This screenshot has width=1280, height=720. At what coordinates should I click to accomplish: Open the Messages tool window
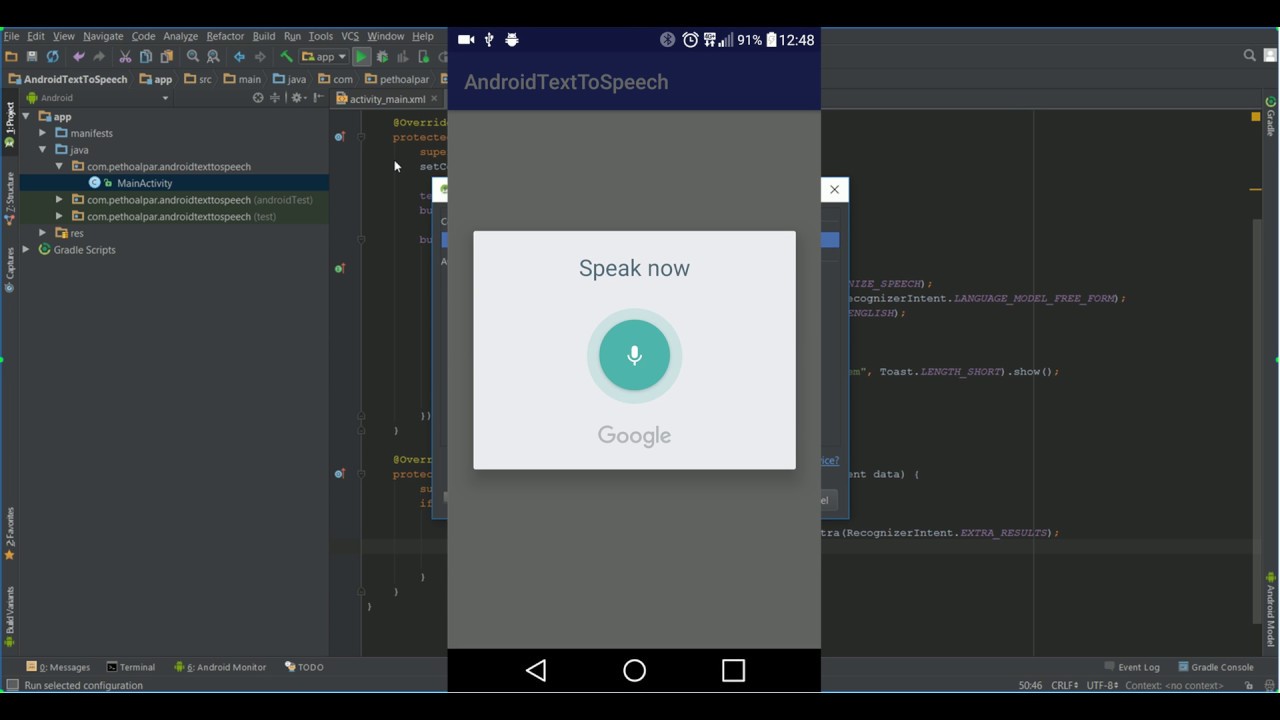(x=59, y=667)
